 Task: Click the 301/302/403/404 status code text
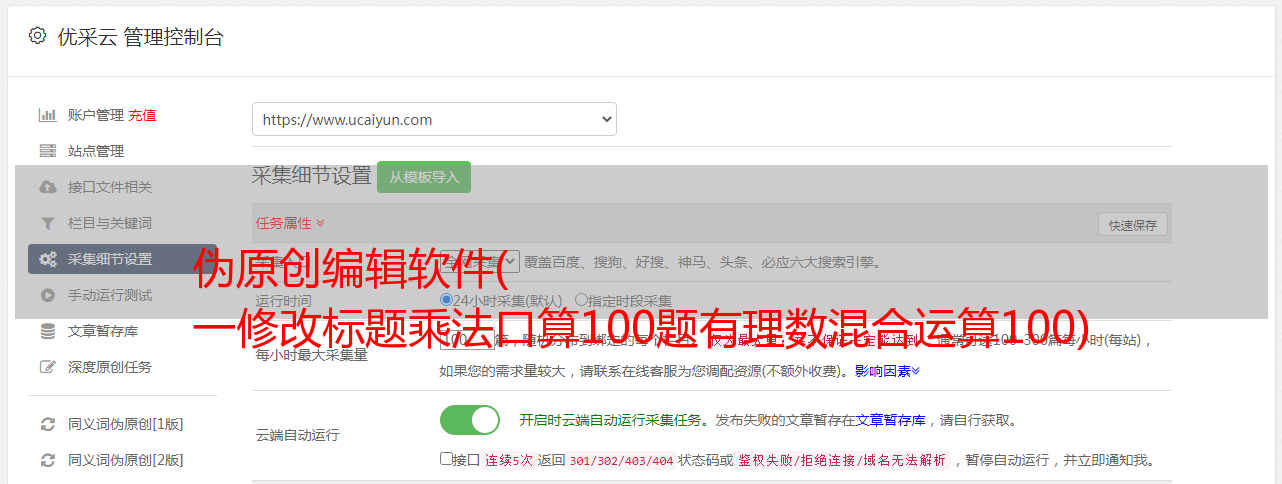click(621, 461)
